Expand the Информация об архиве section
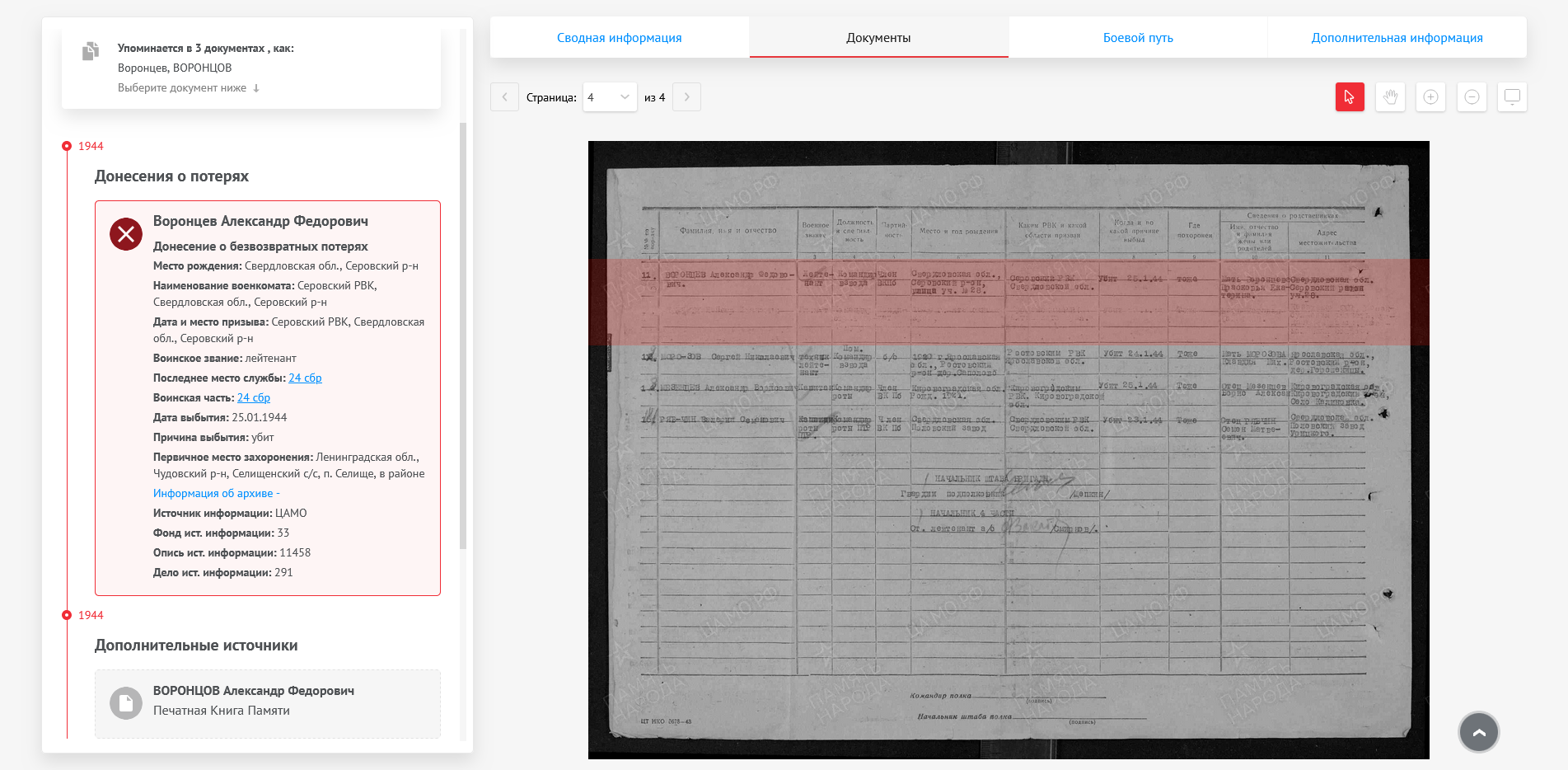Viewport: 1568px width, 770px height. (x=216, y=493)
